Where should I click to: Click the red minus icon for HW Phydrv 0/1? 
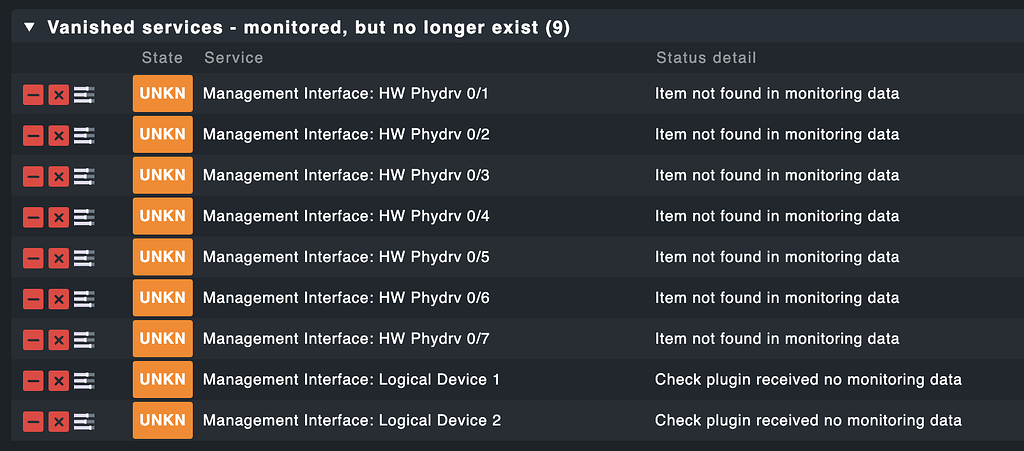pyautogui.click(x=33, y=94)
